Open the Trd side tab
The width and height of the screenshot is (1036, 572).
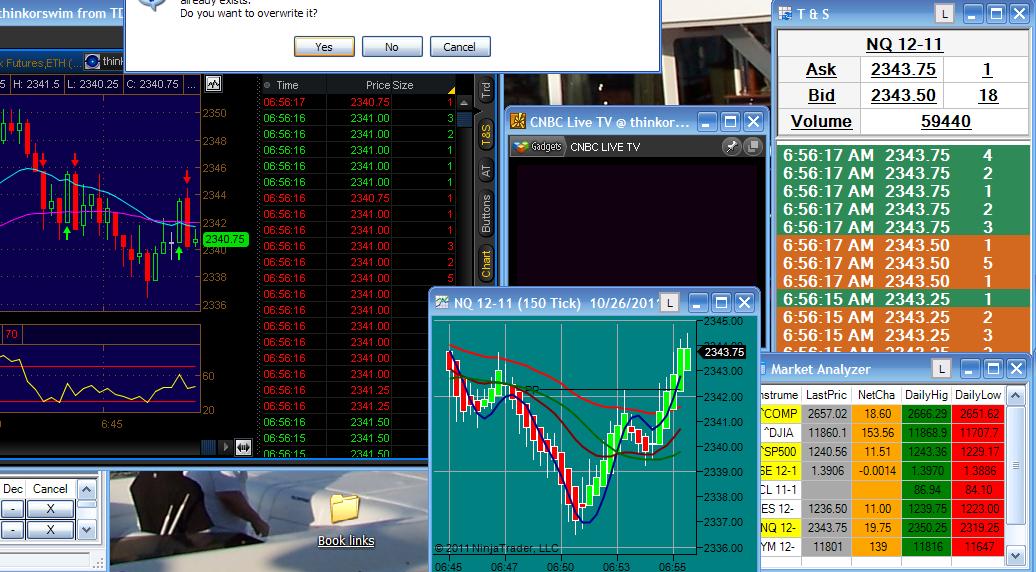(x=486, y=90)
